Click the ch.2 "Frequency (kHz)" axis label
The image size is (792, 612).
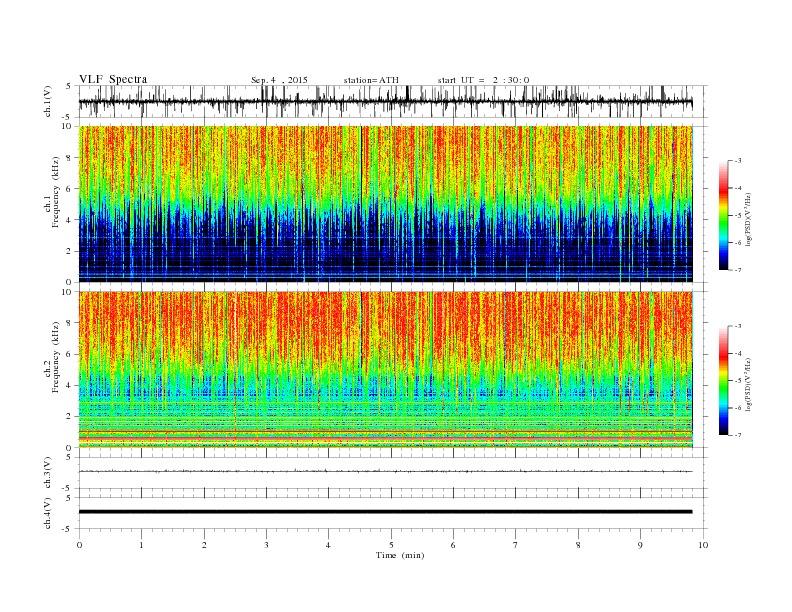[x=56, y=358]
